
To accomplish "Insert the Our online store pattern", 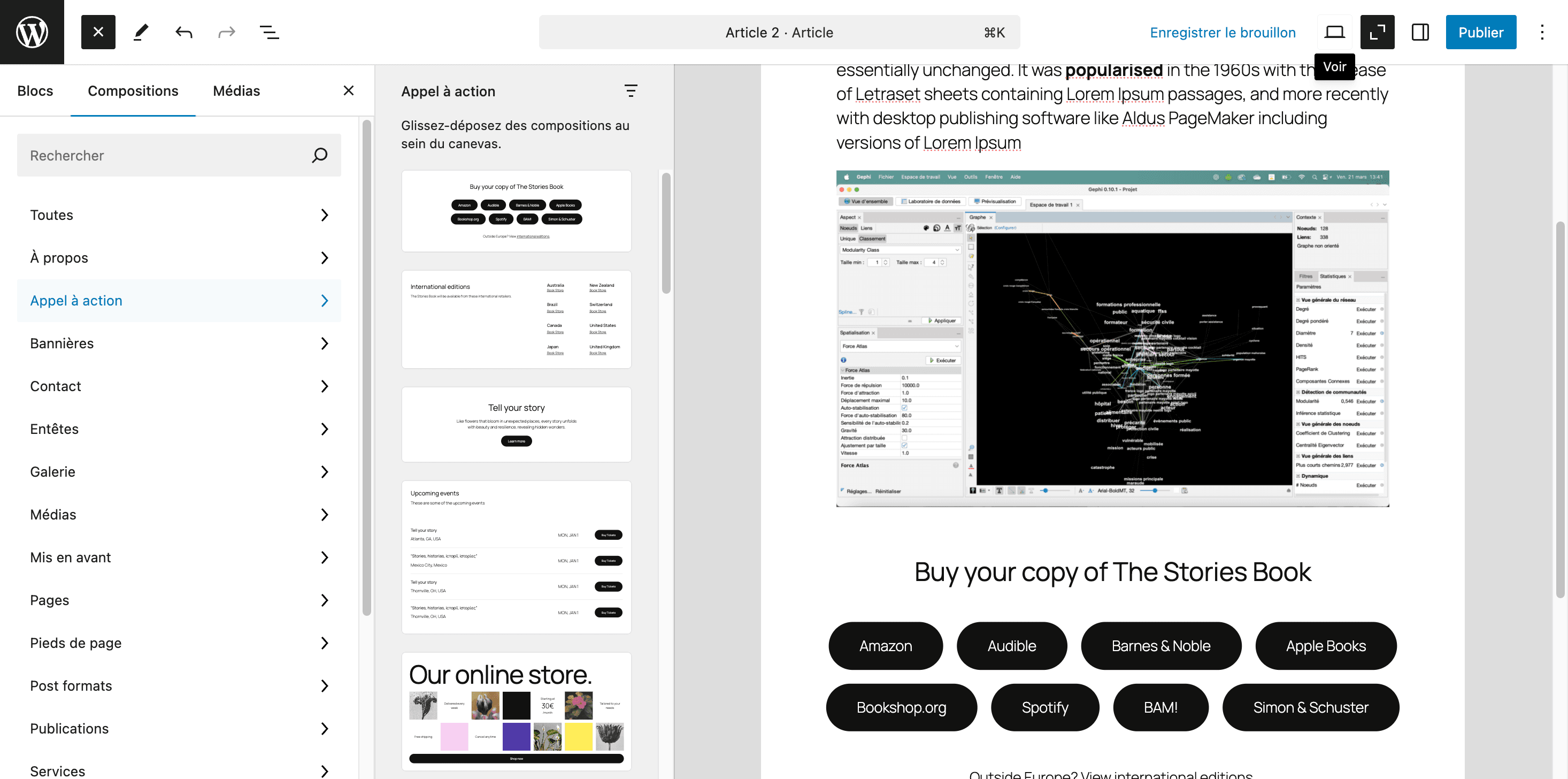I will click(x=516, y=712).
